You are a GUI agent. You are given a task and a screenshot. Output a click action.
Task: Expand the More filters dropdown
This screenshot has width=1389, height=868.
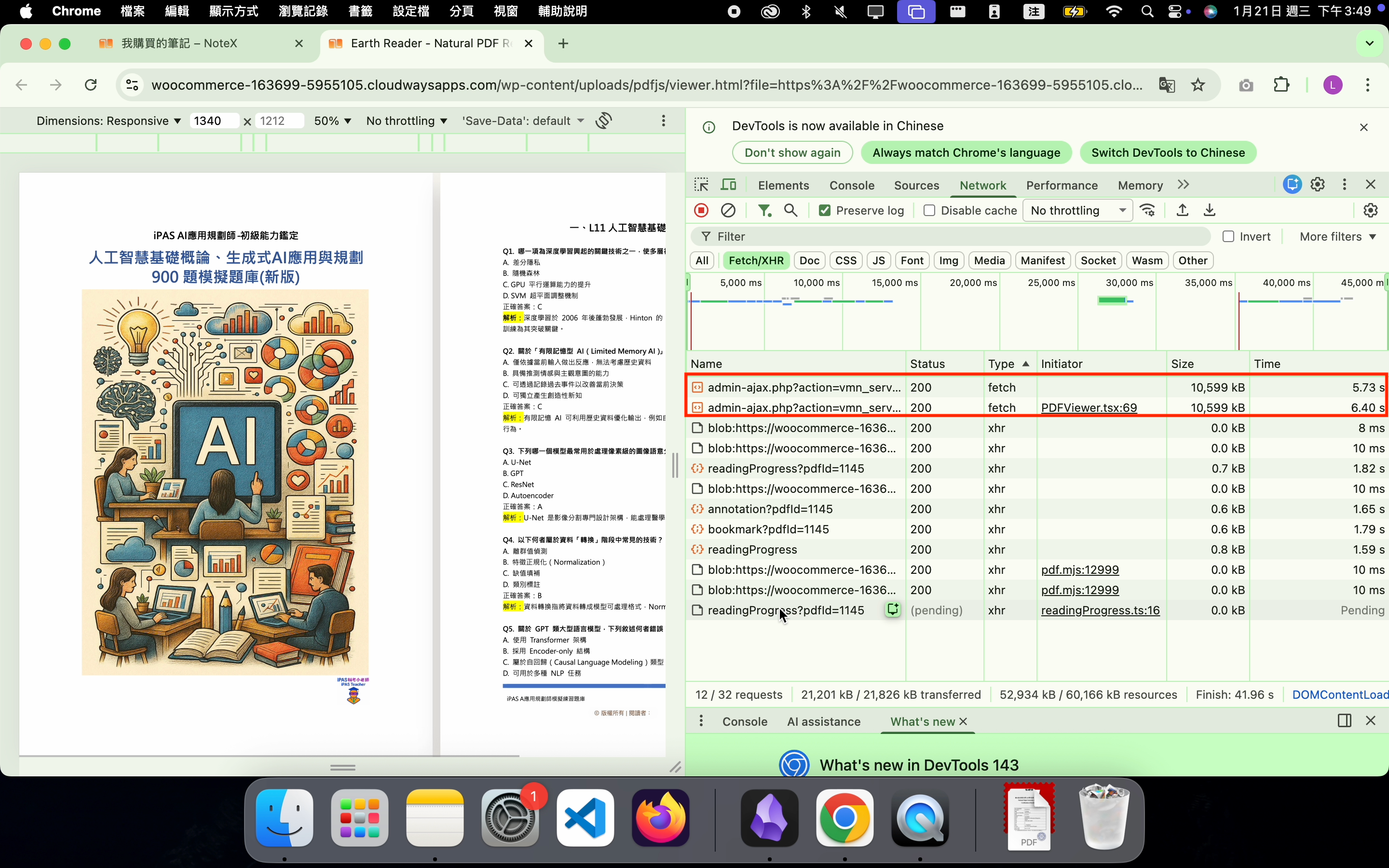tap(1337, 236)
